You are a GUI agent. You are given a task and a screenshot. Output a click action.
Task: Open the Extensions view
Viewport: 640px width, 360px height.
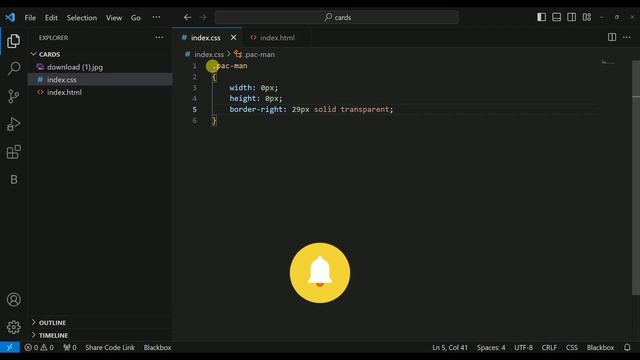pyautogui.click(x=13, y=152)
